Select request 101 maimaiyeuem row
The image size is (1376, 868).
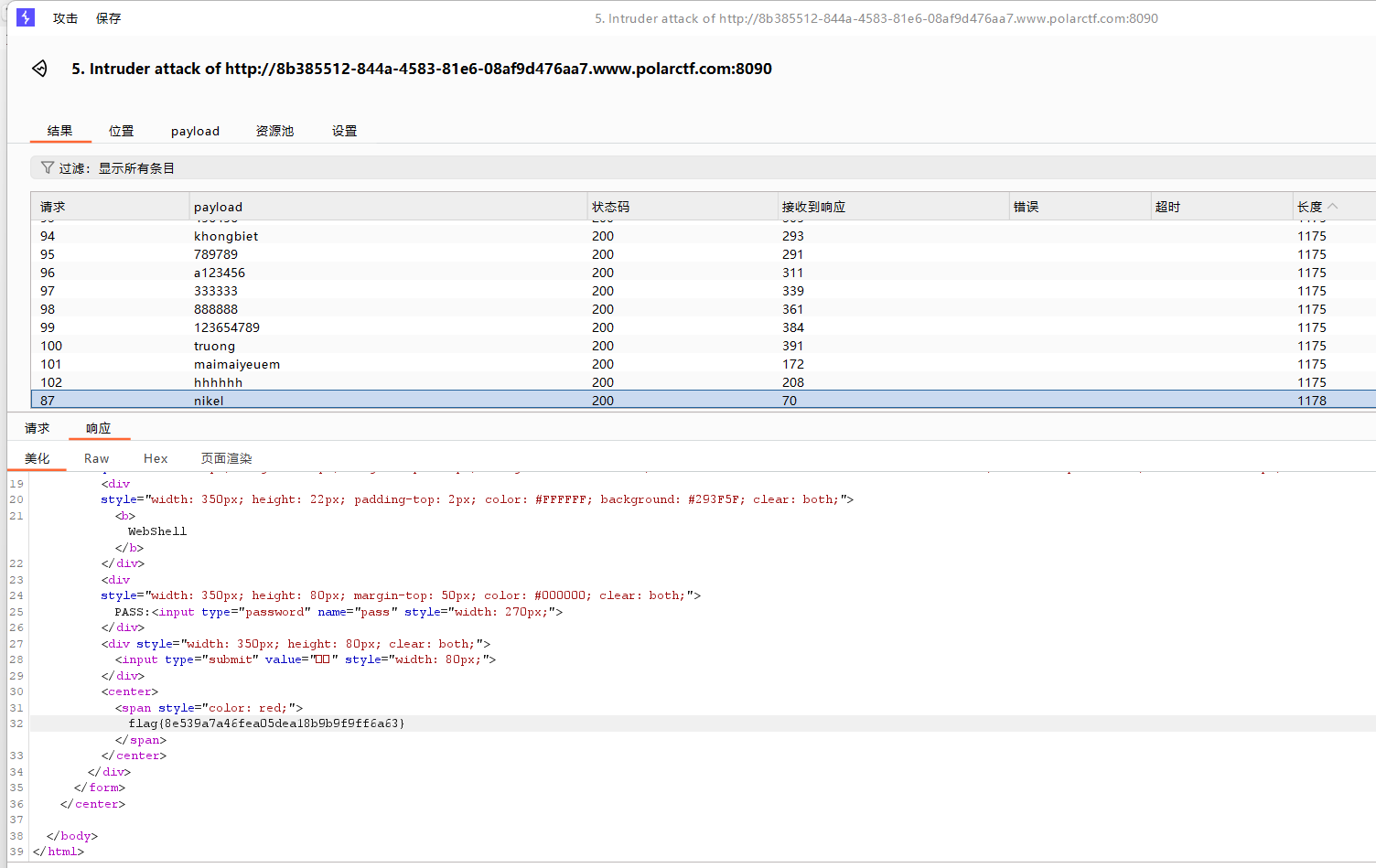point(703,364)
